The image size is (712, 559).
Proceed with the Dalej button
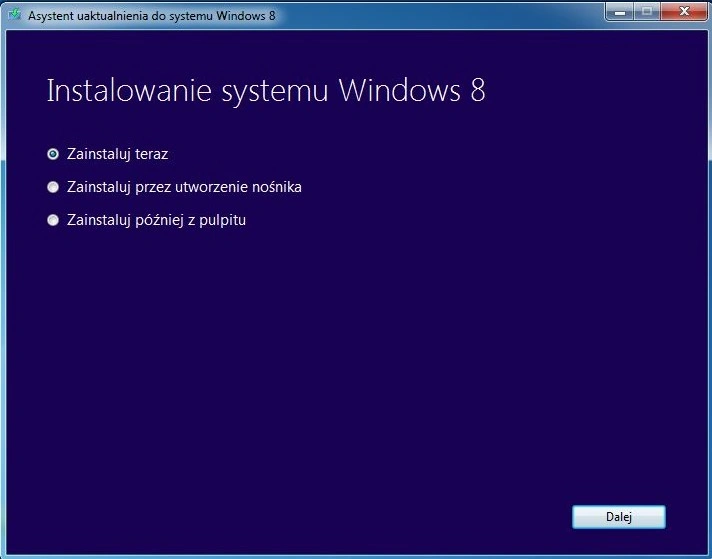[x=619, y=517]
